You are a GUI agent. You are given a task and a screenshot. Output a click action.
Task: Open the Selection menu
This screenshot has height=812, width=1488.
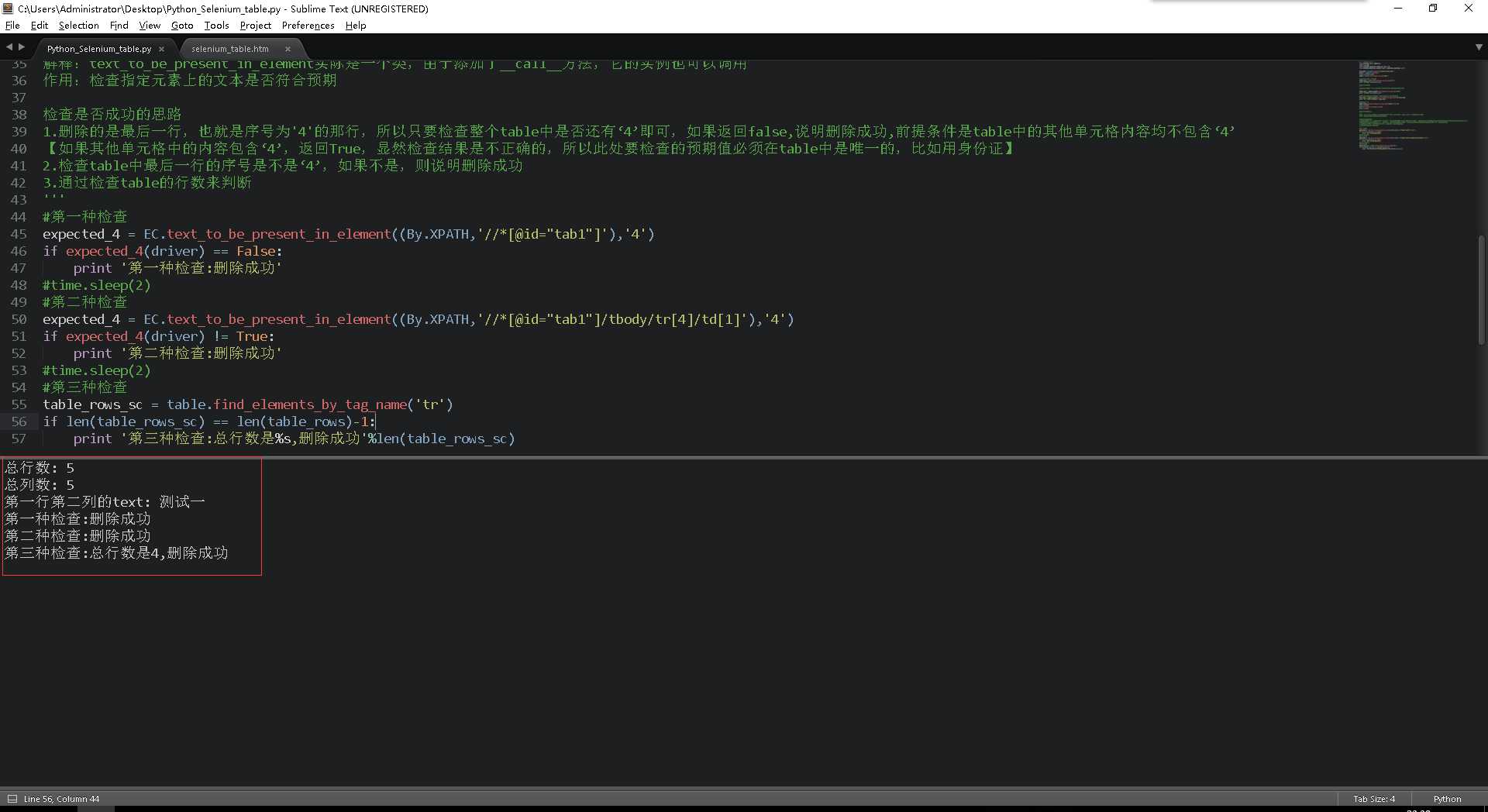tap(78, 26)
